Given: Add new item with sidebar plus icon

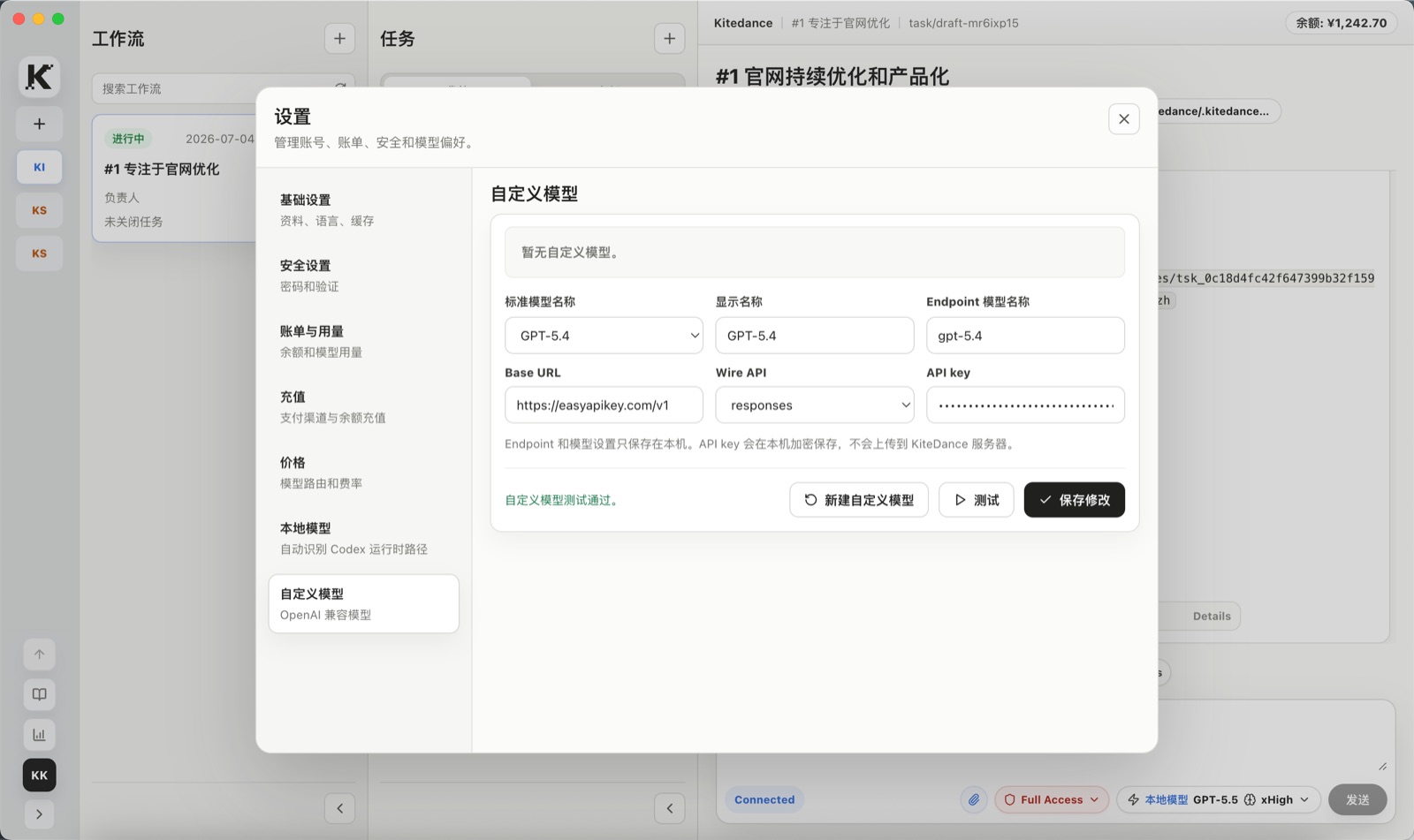Looking at the screenshot, I should [x=39, y=125].
